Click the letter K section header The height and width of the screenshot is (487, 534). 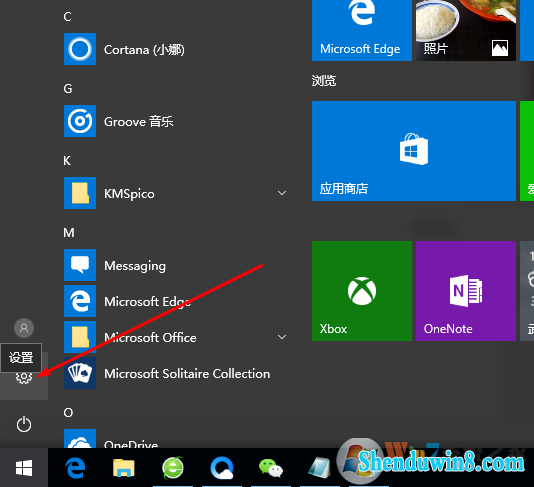[x=67, y=160]
